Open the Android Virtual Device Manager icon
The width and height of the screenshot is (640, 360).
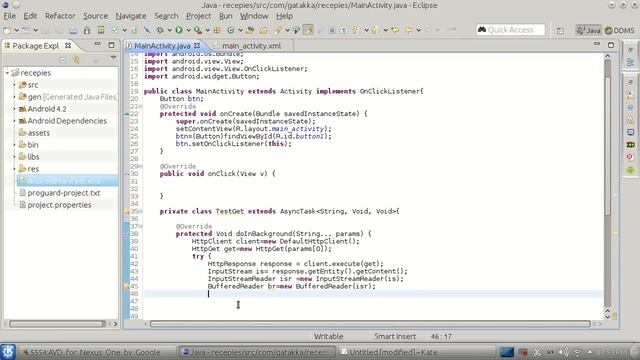tap(101, 30)
